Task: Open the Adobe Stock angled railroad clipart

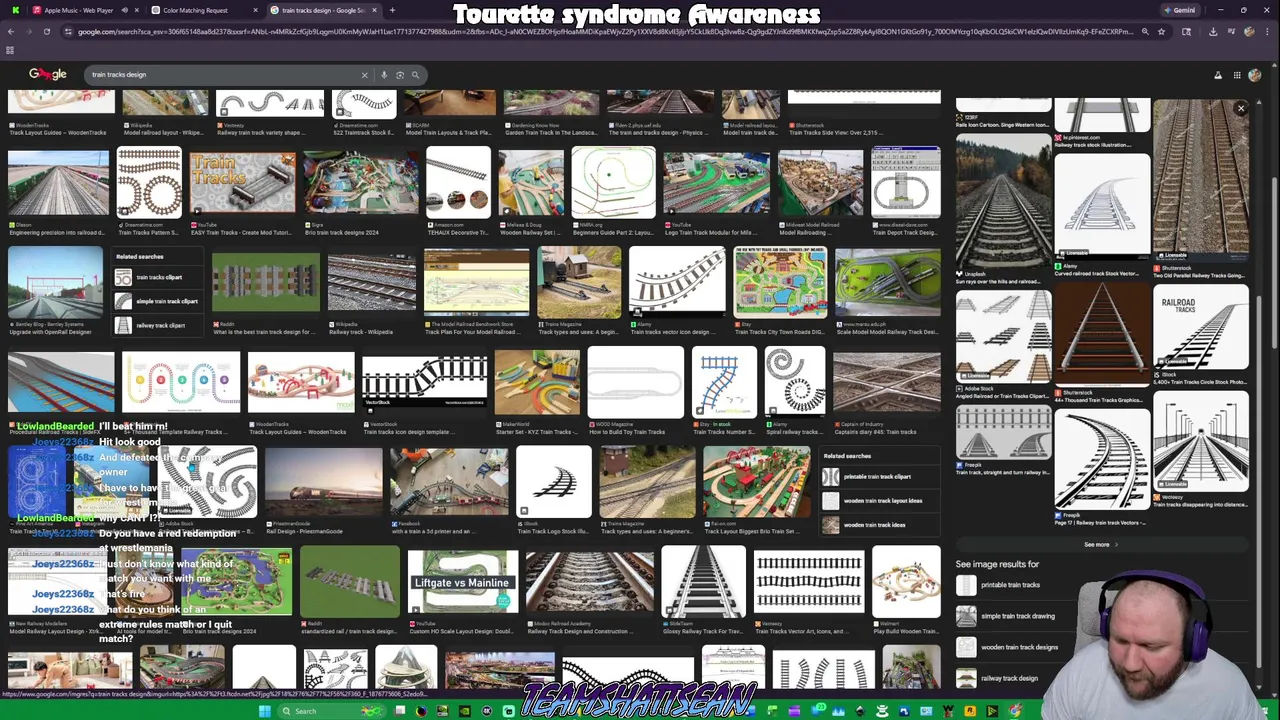Action: (x=1003, y=335)
